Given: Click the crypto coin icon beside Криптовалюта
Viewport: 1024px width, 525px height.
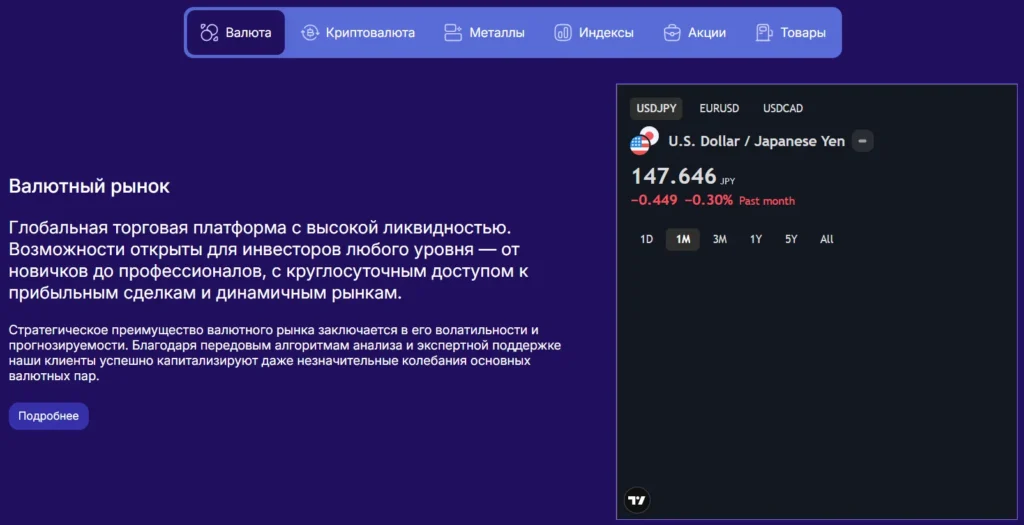Looking at the screenshot, I should 310,33.
